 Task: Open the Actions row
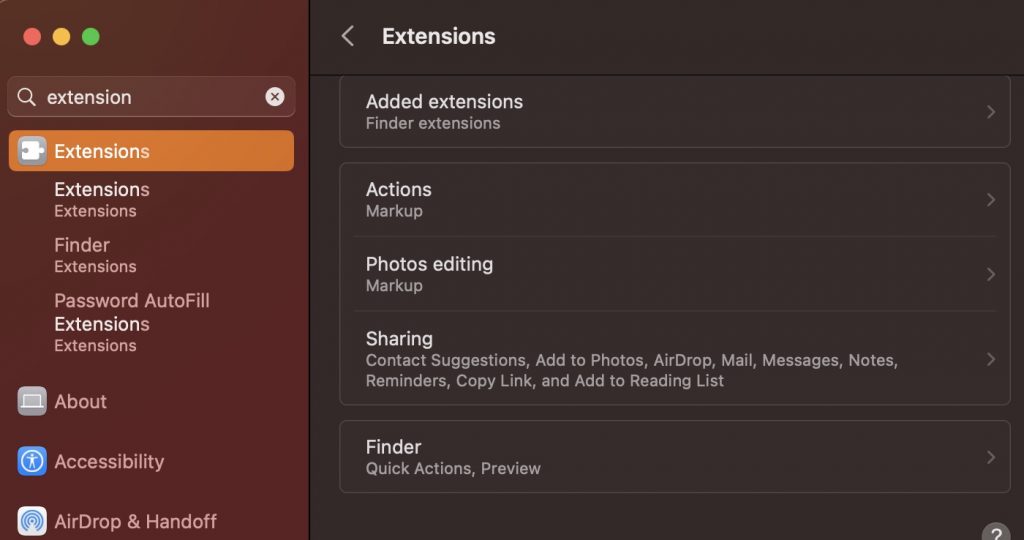pyautogui.click(x=675, y=199)
